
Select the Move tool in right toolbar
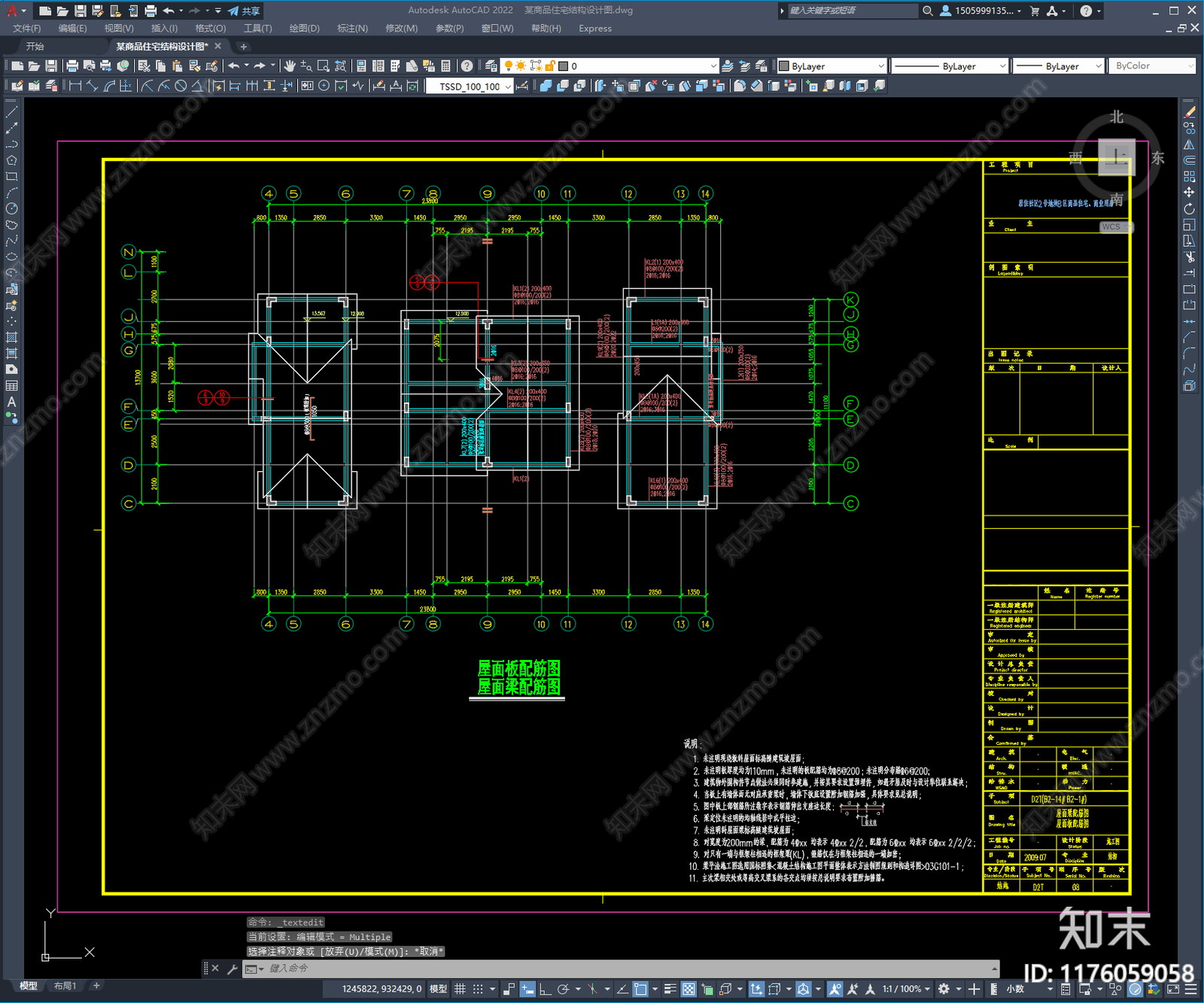1189,193
